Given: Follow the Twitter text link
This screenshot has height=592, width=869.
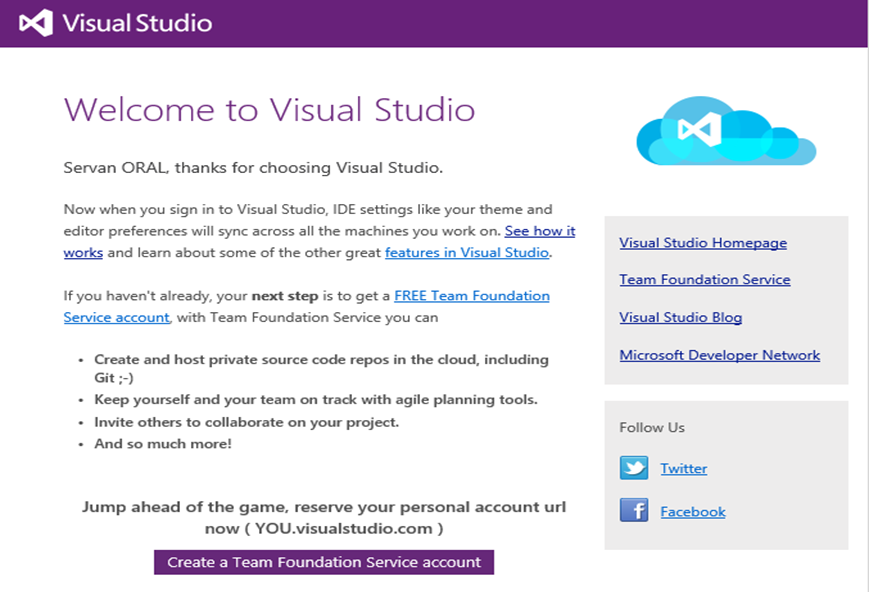Looking at the screenshot, I should (x=683, y=468).
